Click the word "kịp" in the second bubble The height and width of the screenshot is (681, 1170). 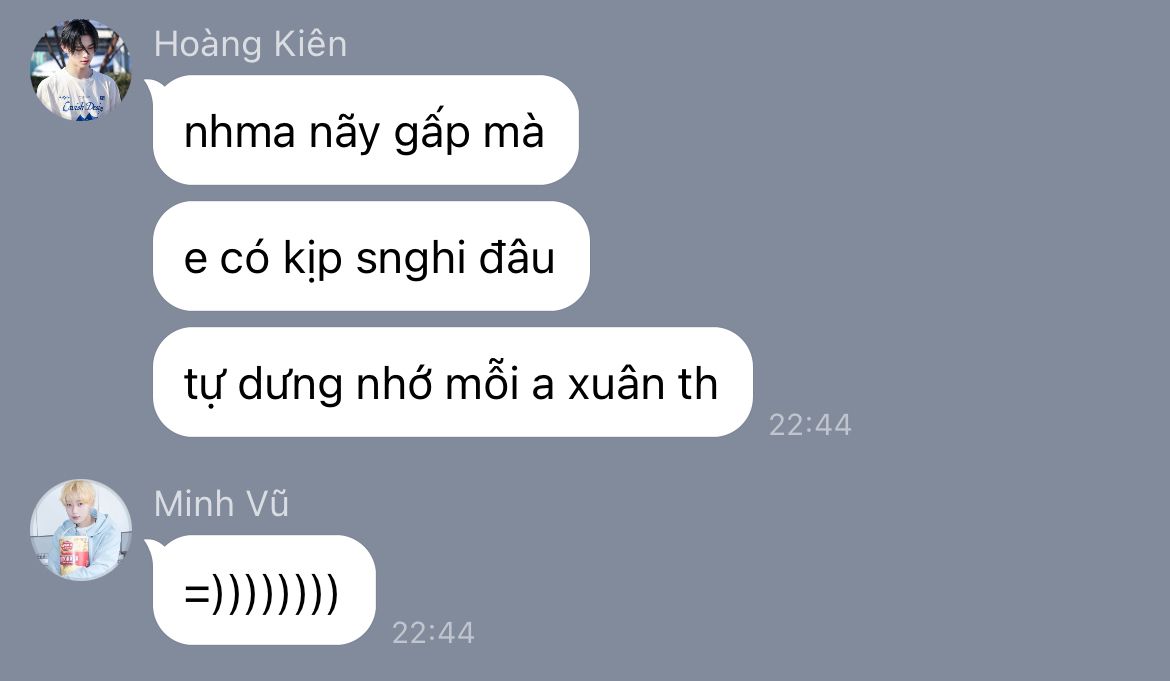[x=313, y=259]
